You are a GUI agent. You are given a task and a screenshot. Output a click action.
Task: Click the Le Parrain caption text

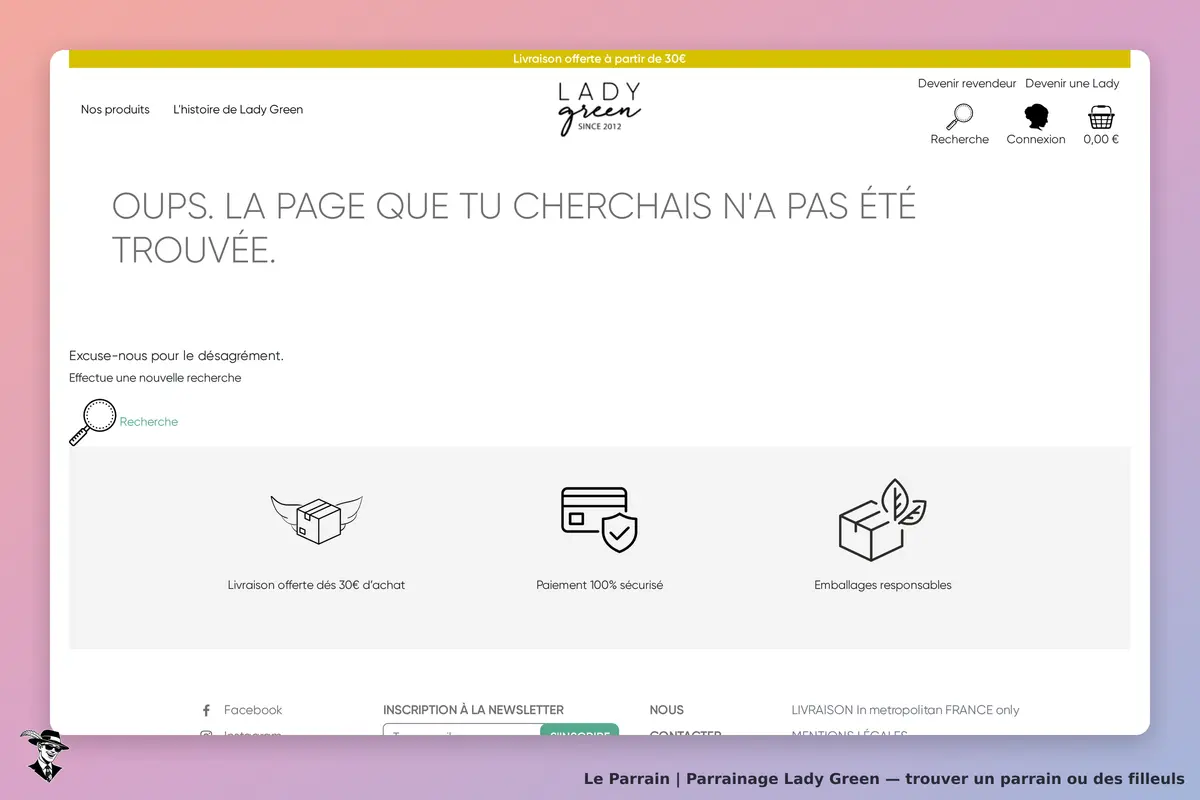coord(884,779)
